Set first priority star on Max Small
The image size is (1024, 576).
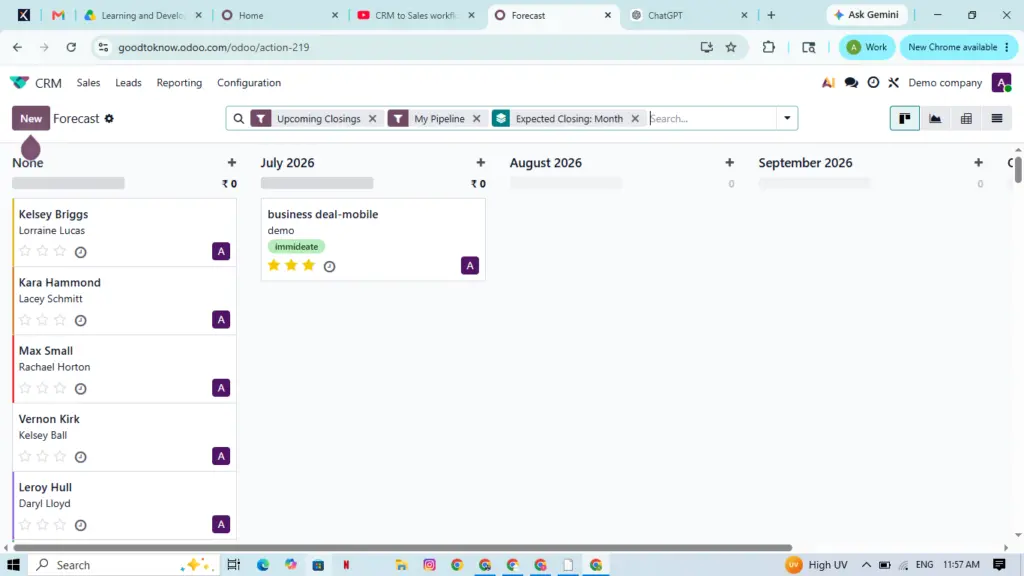point(25,388)
